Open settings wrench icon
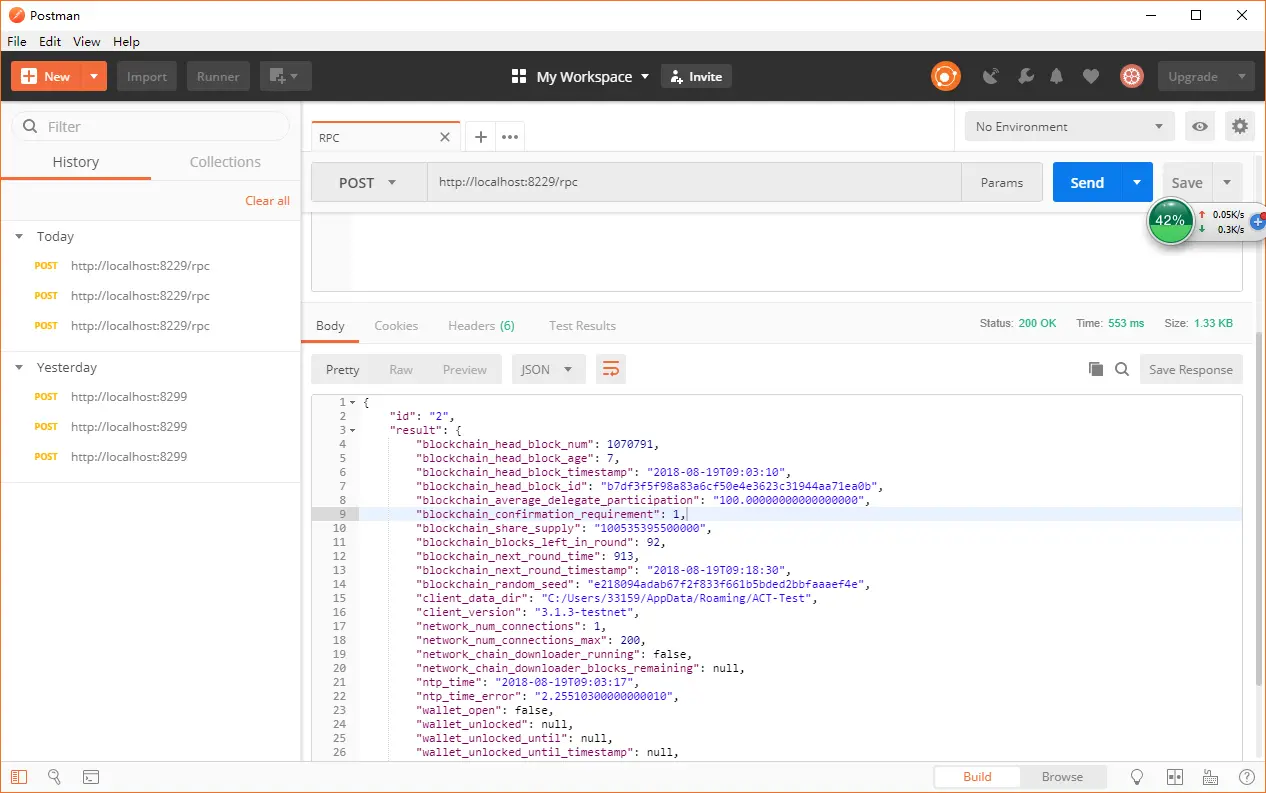 click(x=1025, y=76)
